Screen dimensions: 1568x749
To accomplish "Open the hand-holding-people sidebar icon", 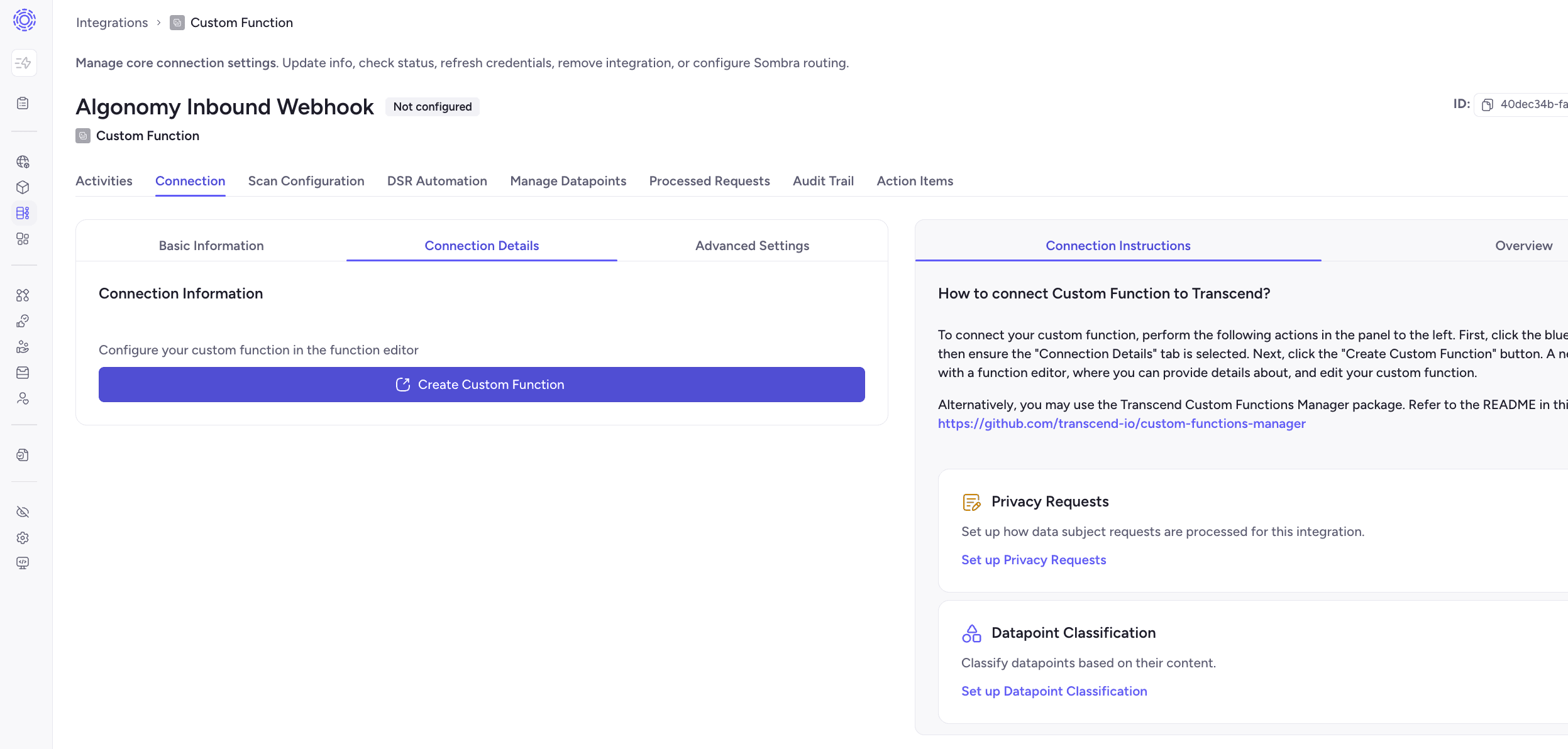I will pos(23,347).
